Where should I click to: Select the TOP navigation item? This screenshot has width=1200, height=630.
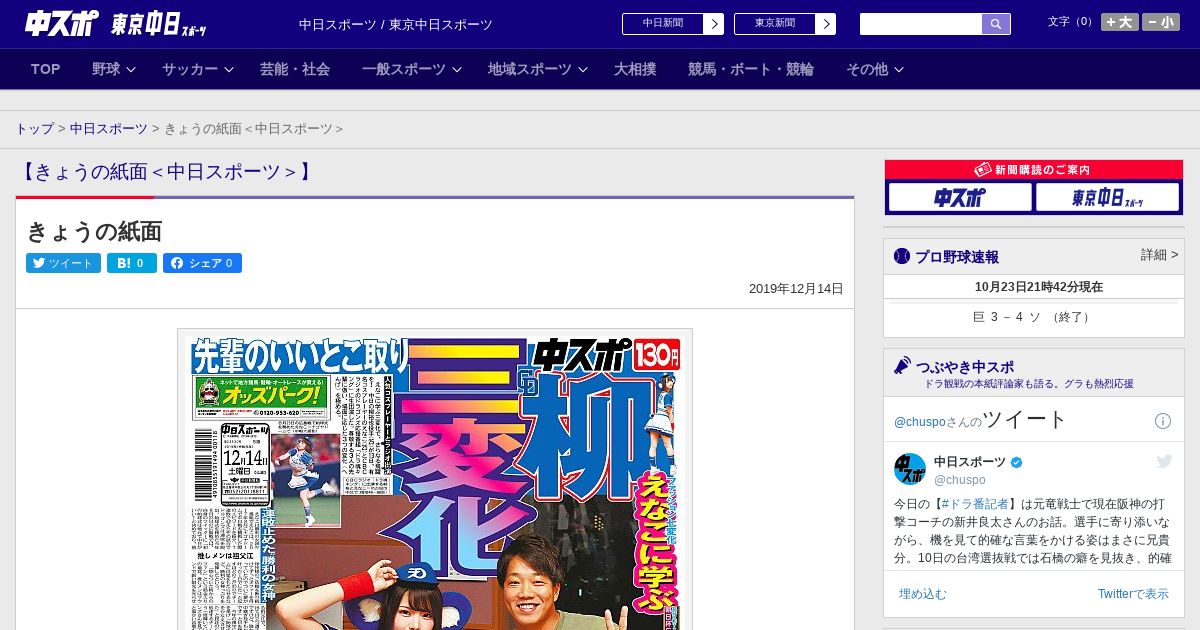[46, 69]
